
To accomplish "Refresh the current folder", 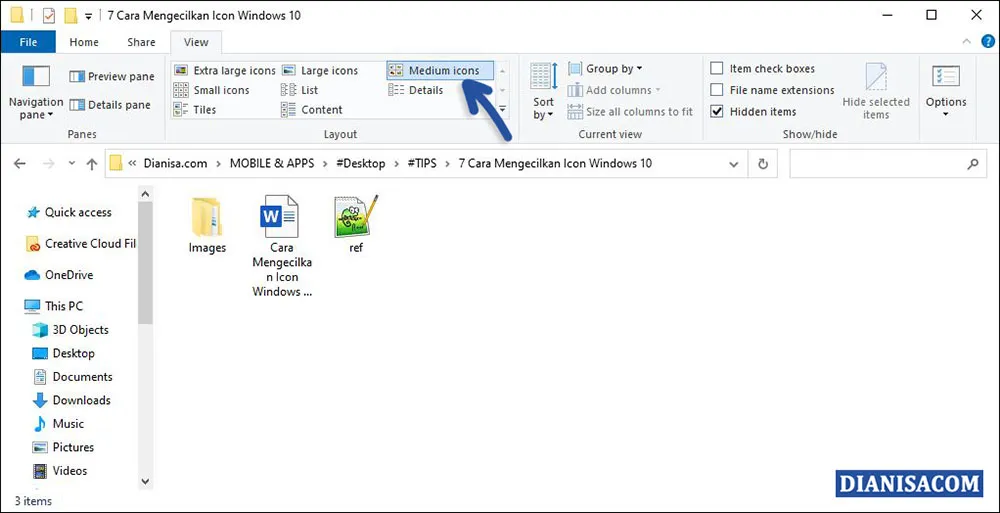I will (763, 164).
